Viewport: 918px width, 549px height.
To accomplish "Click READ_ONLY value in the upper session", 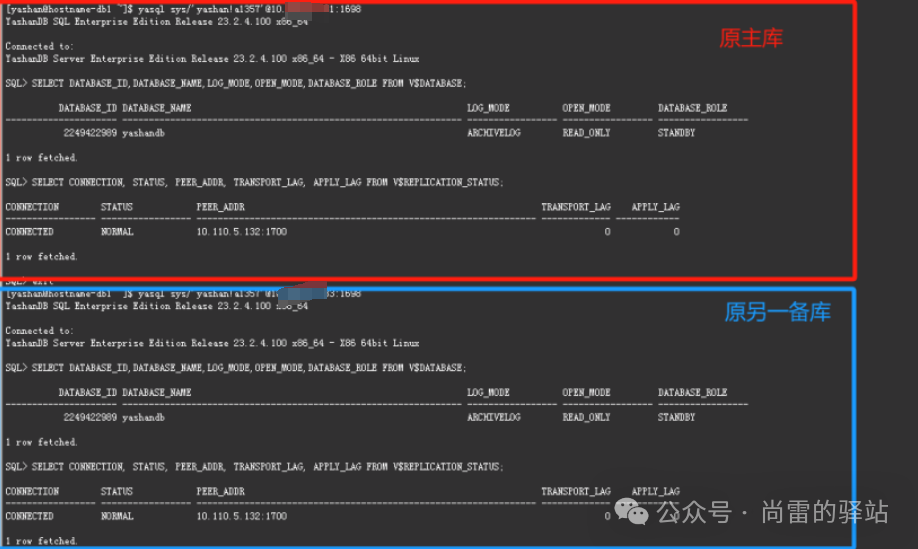I will click(x=586, y=133).
